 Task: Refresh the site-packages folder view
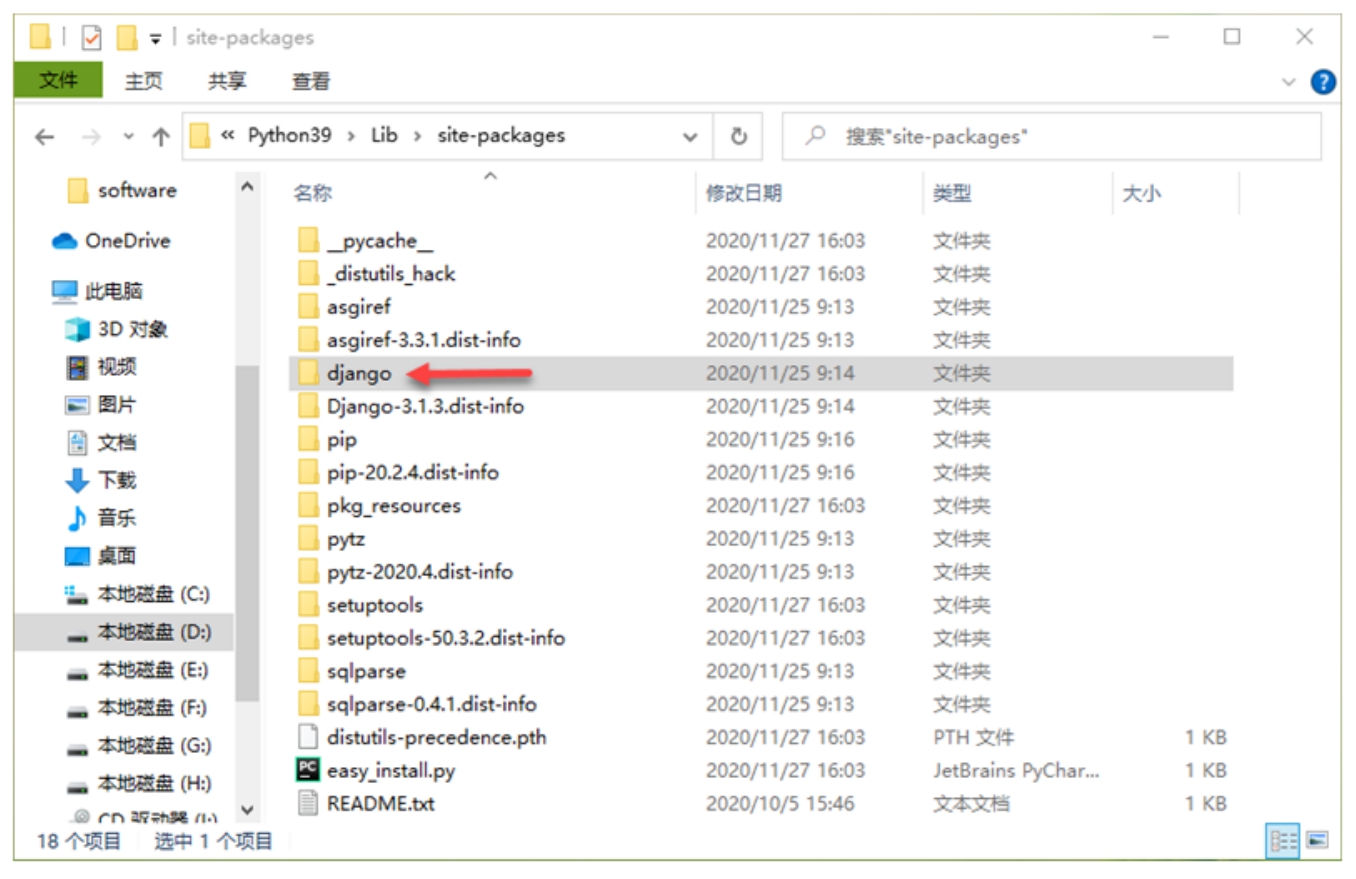739,137
